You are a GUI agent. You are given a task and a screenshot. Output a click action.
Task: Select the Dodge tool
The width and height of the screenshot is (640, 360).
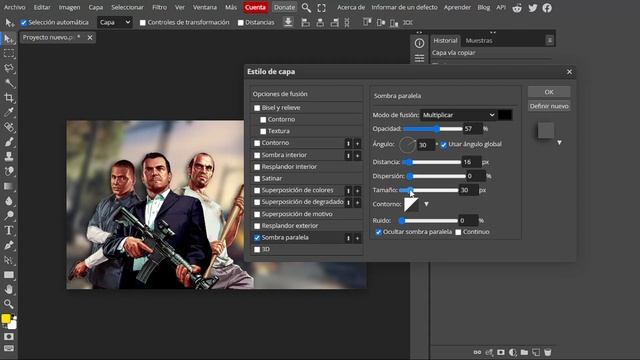(x=9, y=216)
